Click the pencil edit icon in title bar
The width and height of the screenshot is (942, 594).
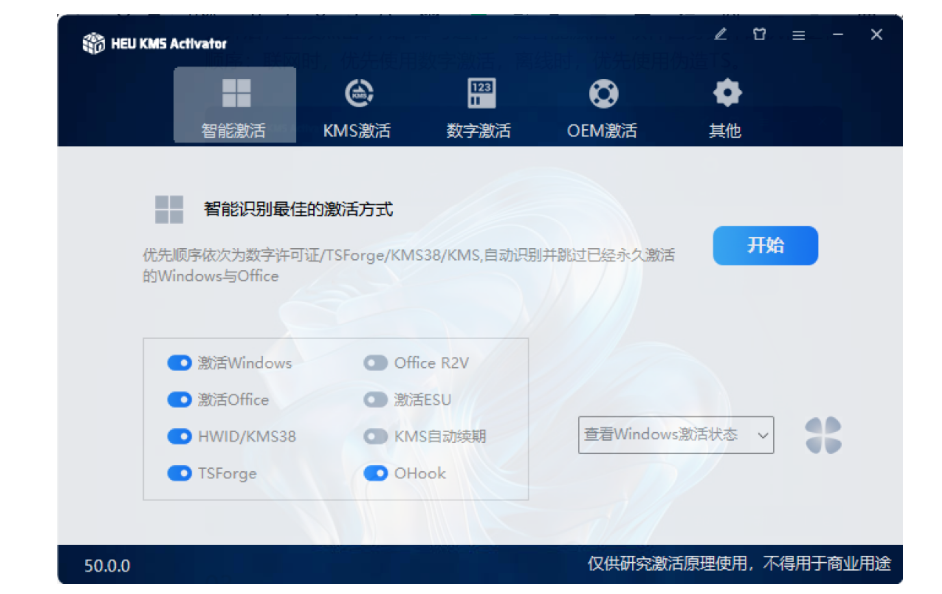(720, 34)
